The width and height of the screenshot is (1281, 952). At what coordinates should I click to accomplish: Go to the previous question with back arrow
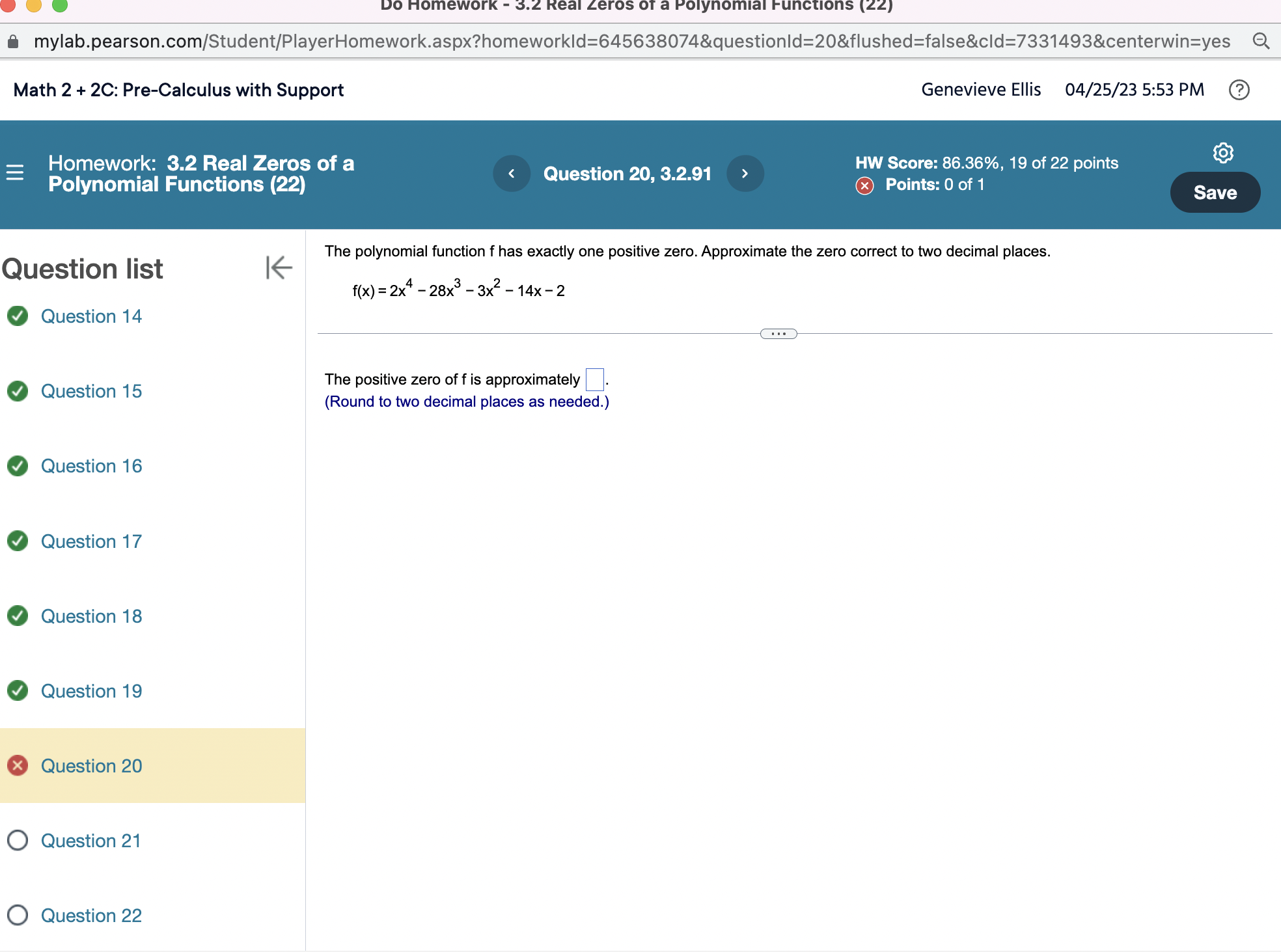pos(512,173)
